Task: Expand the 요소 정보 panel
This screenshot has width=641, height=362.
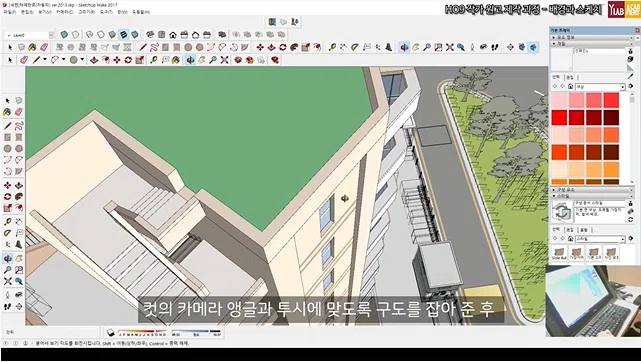Action: [592, 38]
